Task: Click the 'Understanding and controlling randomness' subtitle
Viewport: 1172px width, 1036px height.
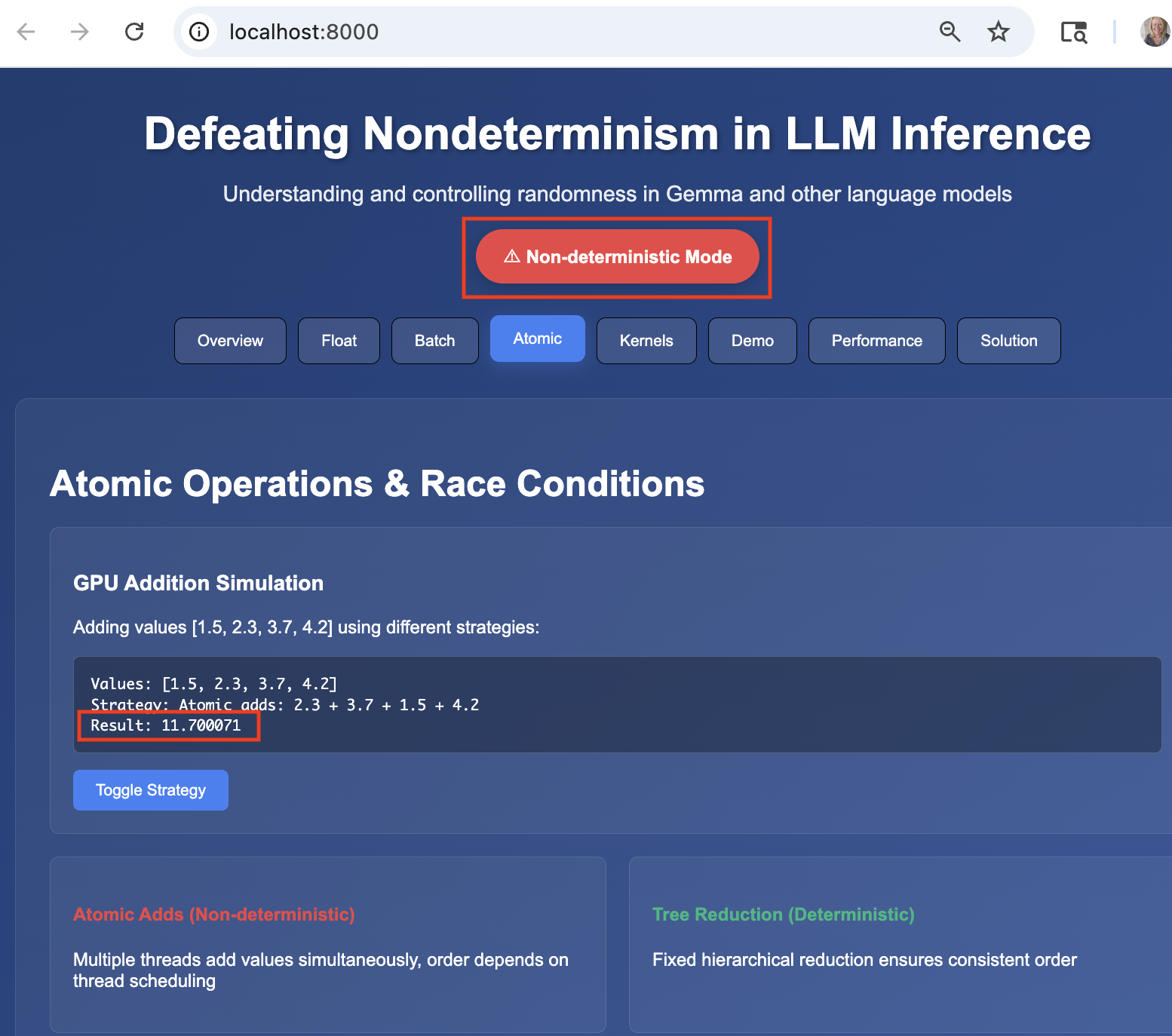Action: click(x=618, y=194)
